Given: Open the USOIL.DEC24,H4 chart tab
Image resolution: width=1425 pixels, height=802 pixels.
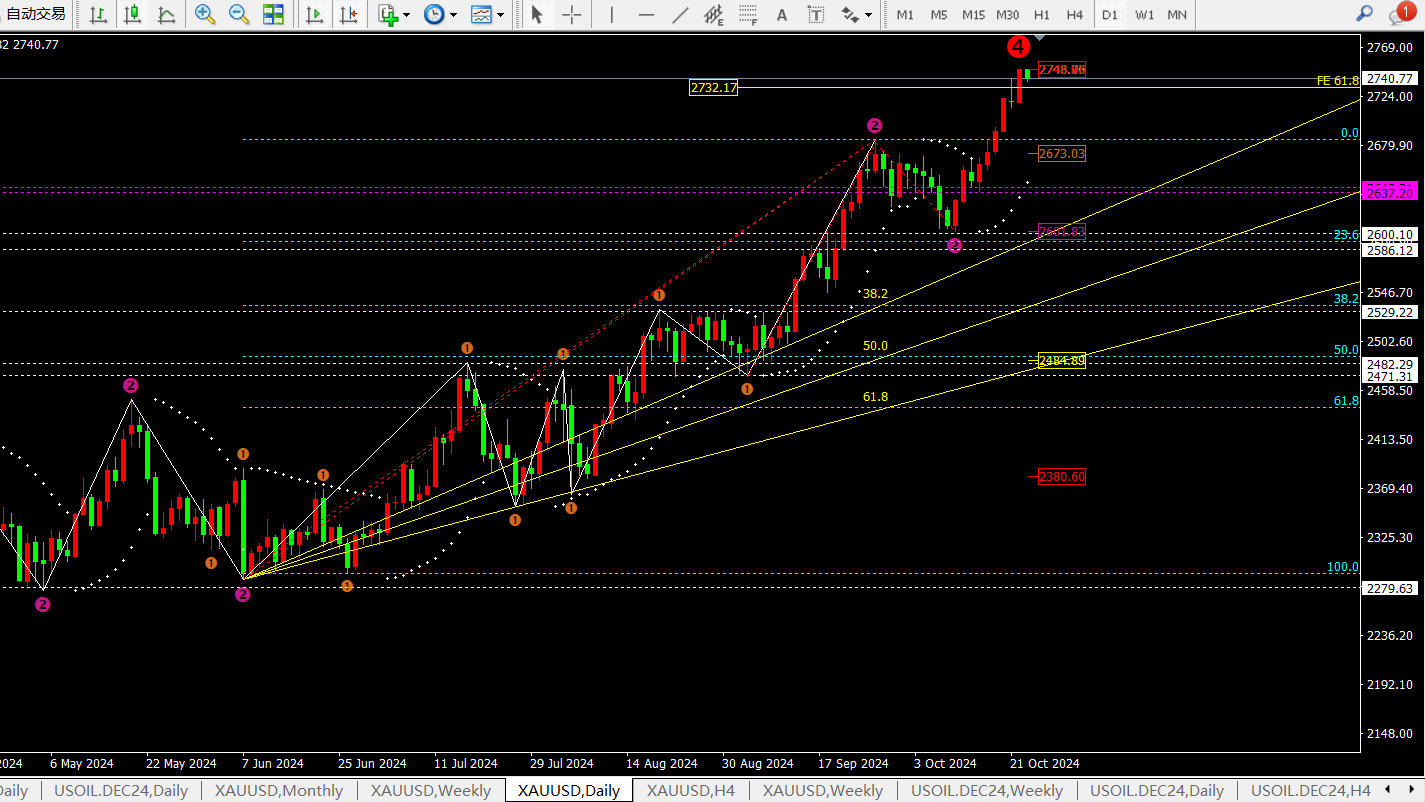Looking at the screenshot, I should pos(1310,790).
